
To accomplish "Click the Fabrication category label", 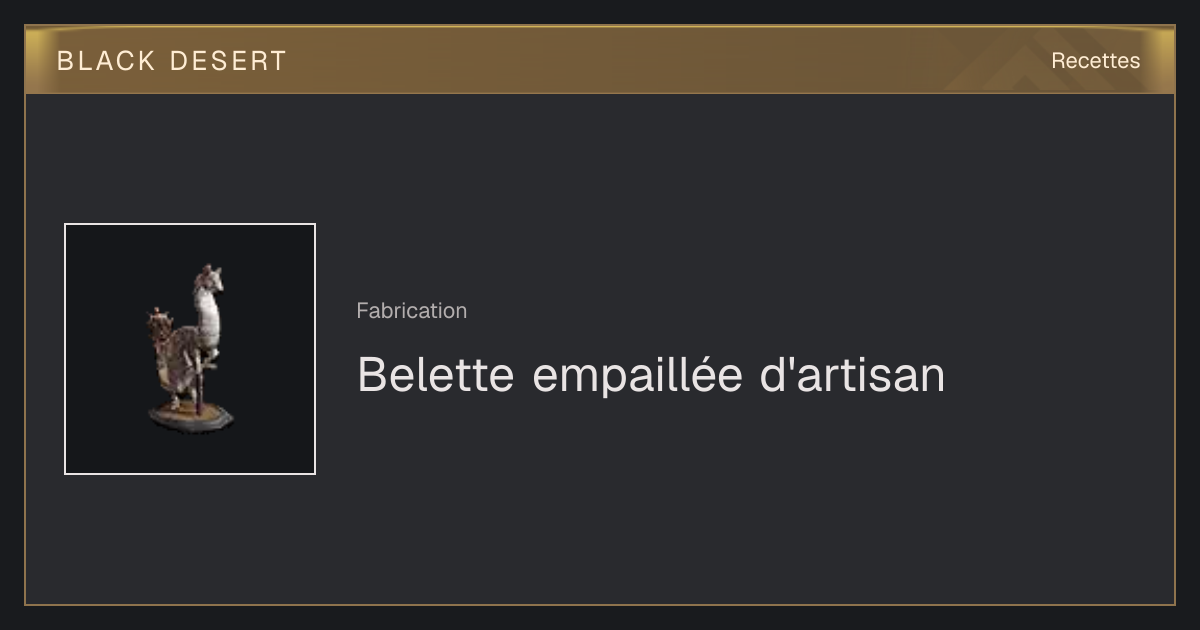I will click(411, 311).
